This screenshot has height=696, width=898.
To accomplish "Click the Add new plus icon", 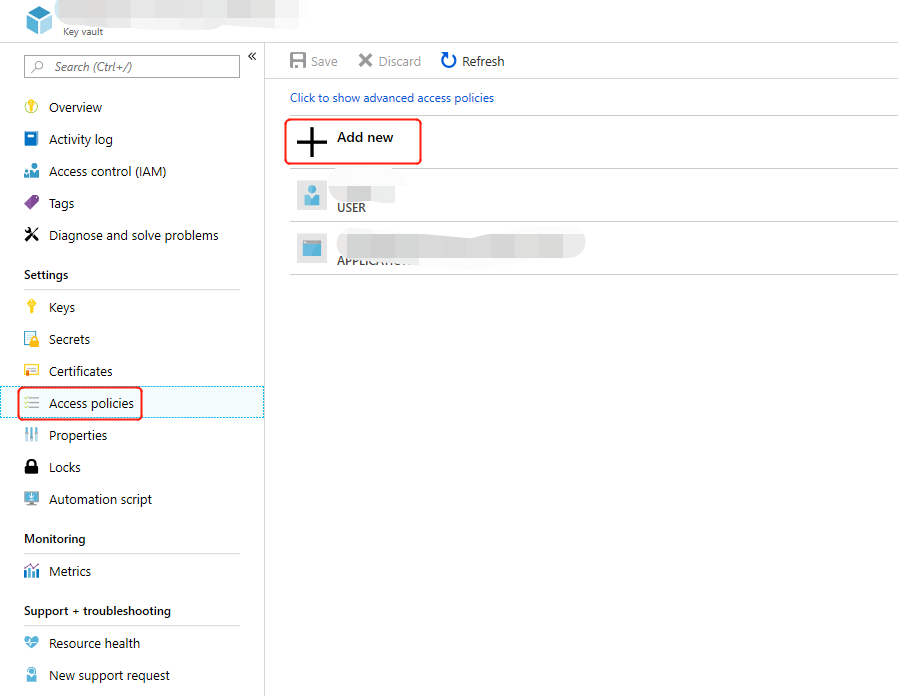I will [x=312, y=142].
